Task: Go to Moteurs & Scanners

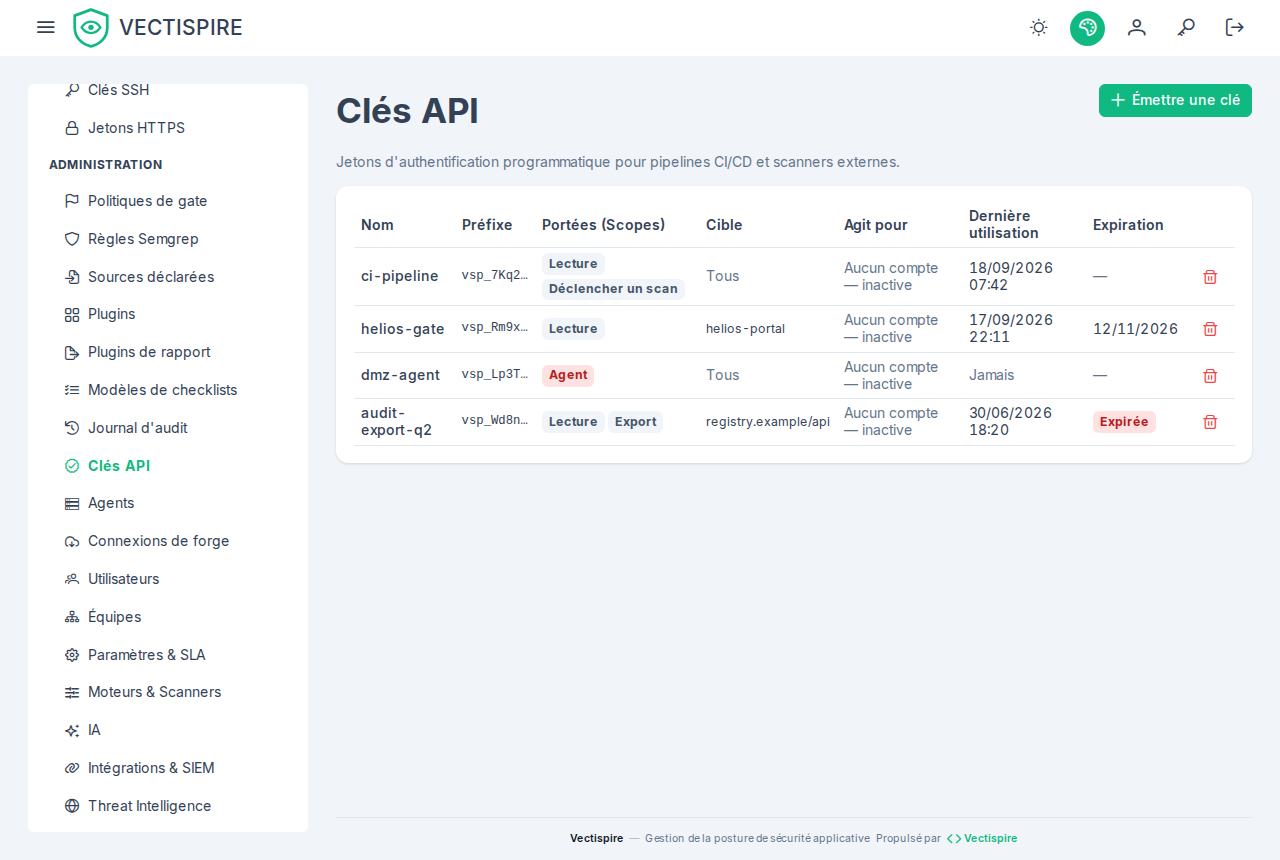Action: [x=168, y=692]
